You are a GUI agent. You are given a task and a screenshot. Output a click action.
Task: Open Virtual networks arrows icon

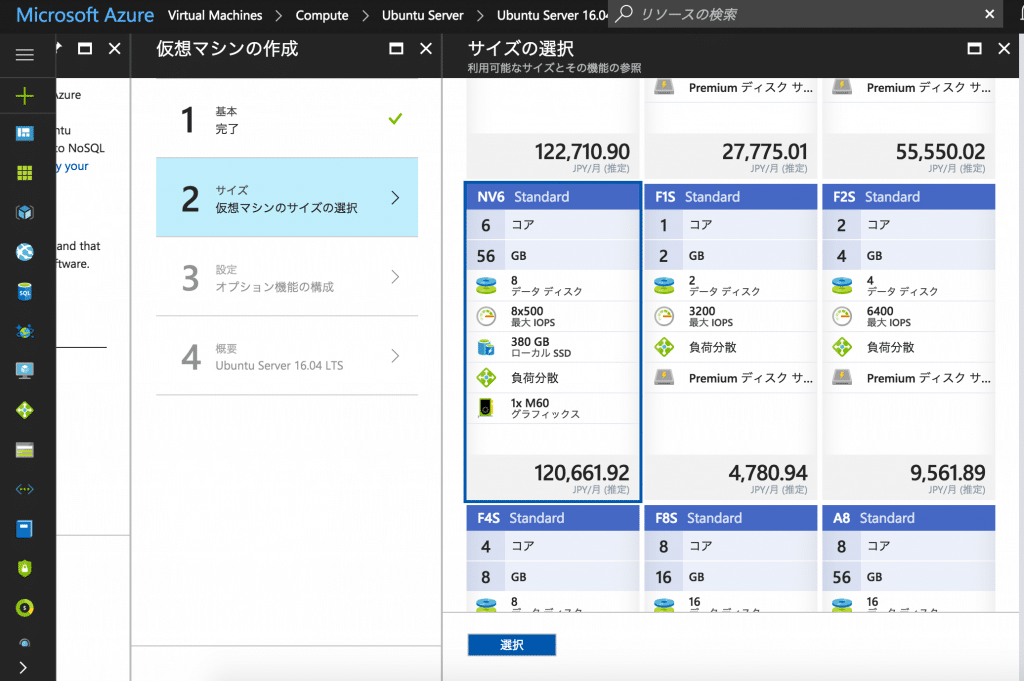coord(24,489)
